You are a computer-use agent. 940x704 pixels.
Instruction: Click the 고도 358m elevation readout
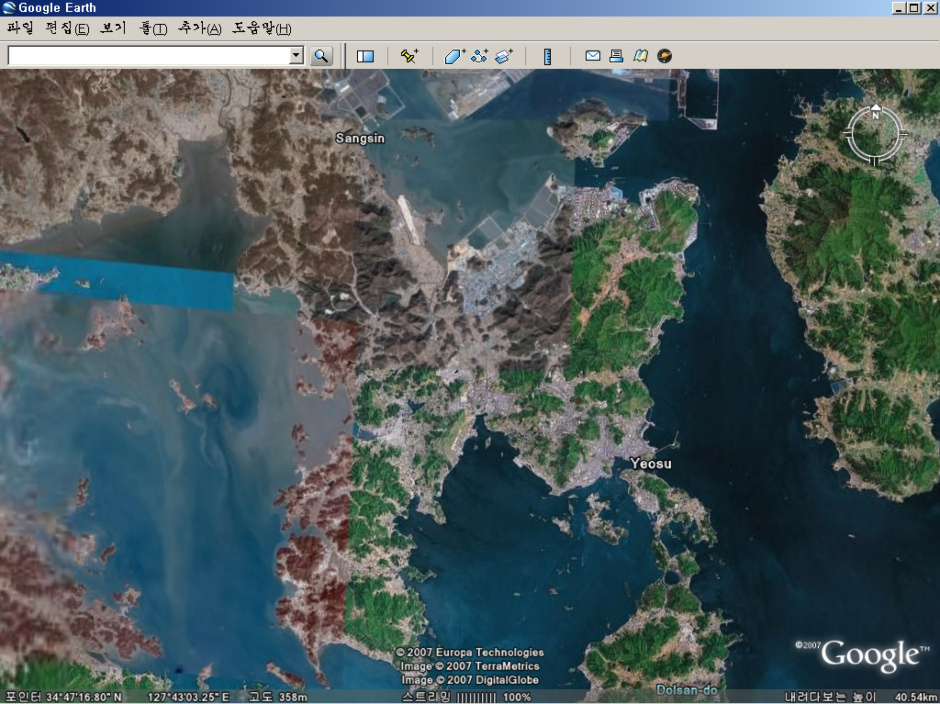(x=278, y=697)
